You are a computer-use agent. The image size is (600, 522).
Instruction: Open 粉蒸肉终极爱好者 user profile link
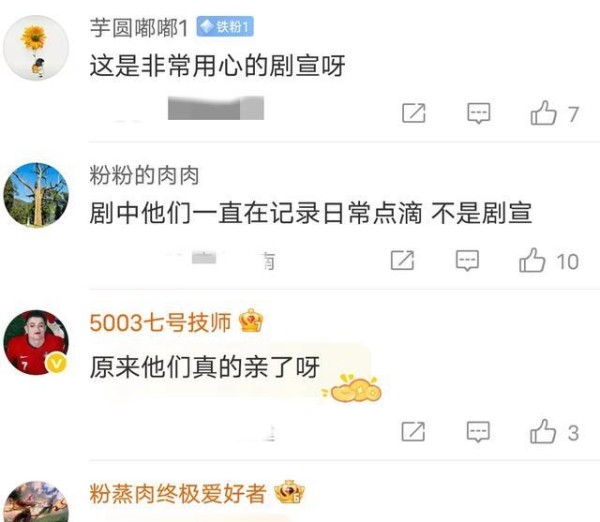coord(178,494)
